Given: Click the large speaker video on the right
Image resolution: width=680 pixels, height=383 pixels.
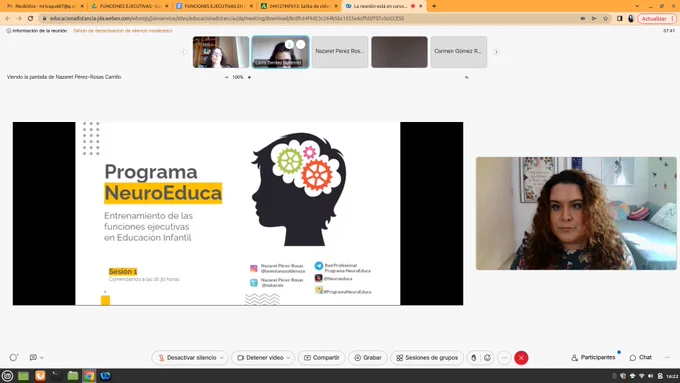Looking at the screenshot, I should click(576, 213).
